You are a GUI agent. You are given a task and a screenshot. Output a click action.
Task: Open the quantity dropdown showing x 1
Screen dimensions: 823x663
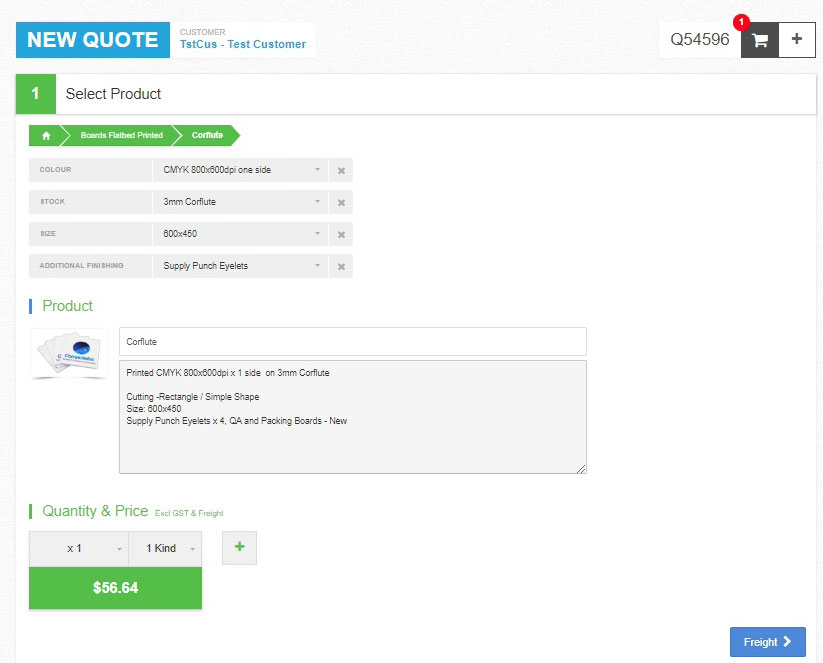click(x=79, y=549)
